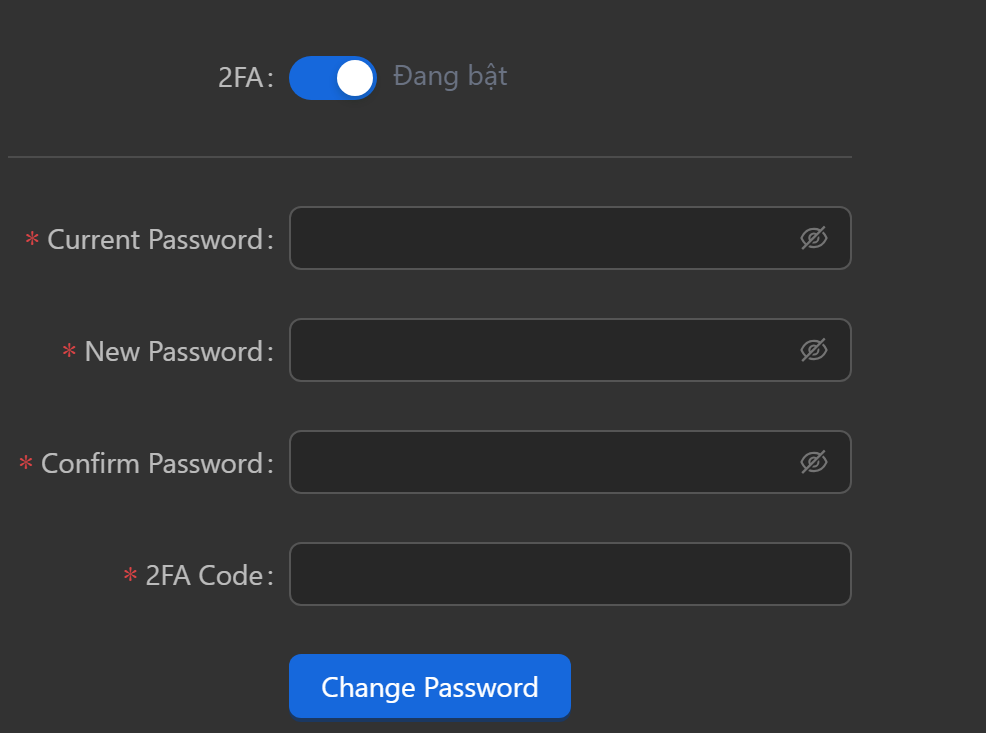986x733 pixels.
Task: Click the "2FA Code" field label
Action: coord(204,576)
